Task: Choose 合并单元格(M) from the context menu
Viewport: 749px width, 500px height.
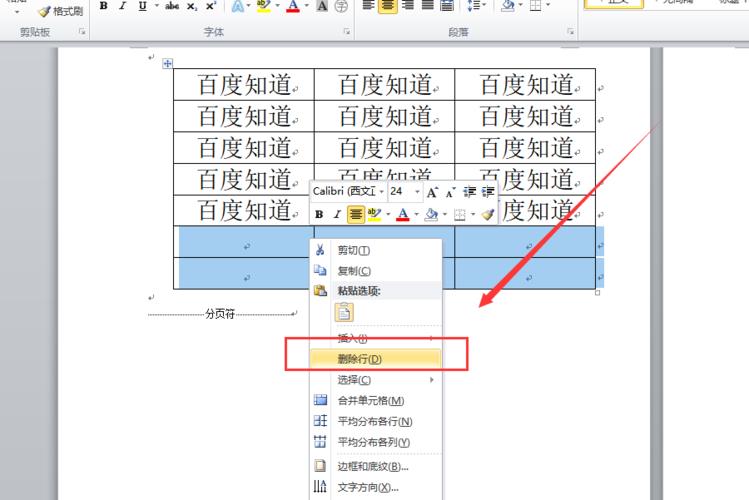Action: 375,401
